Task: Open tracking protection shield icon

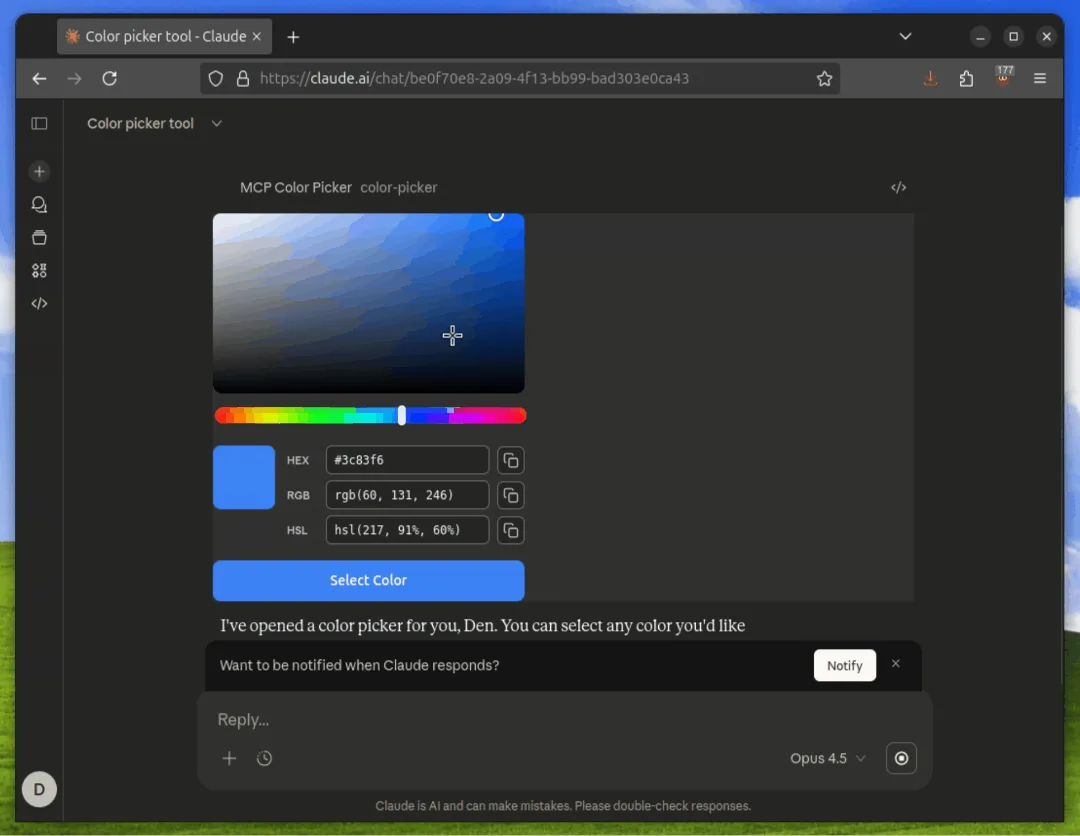Action: tap(216, 79)
